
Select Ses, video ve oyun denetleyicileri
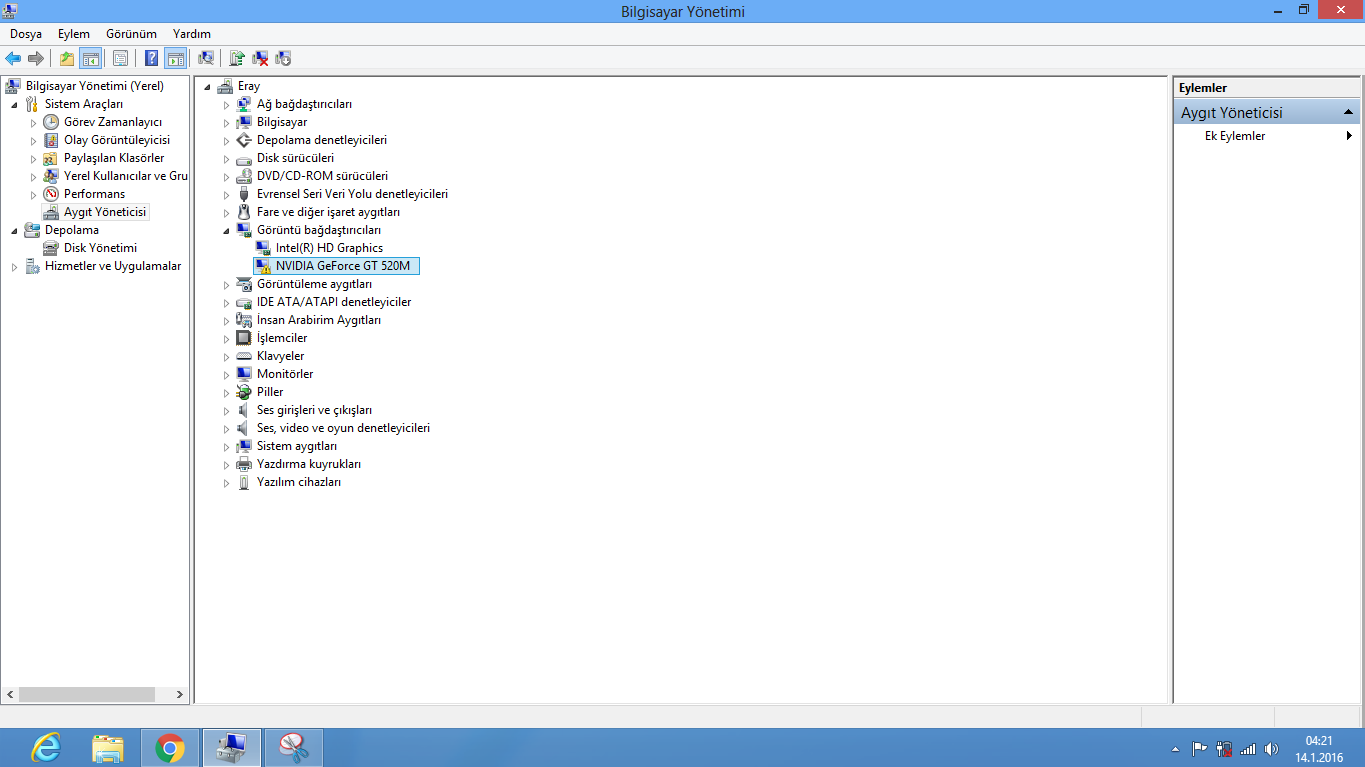[343, 428]
